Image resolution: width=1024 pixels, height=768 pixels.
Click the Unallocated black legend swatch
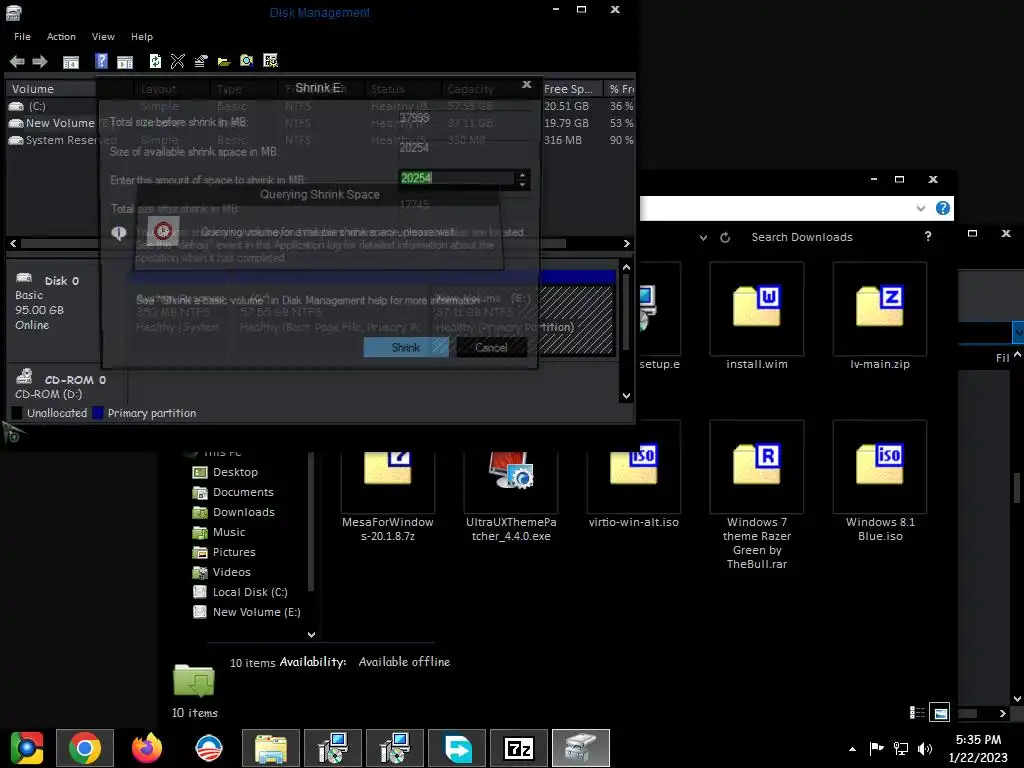[x=17, y=413]
